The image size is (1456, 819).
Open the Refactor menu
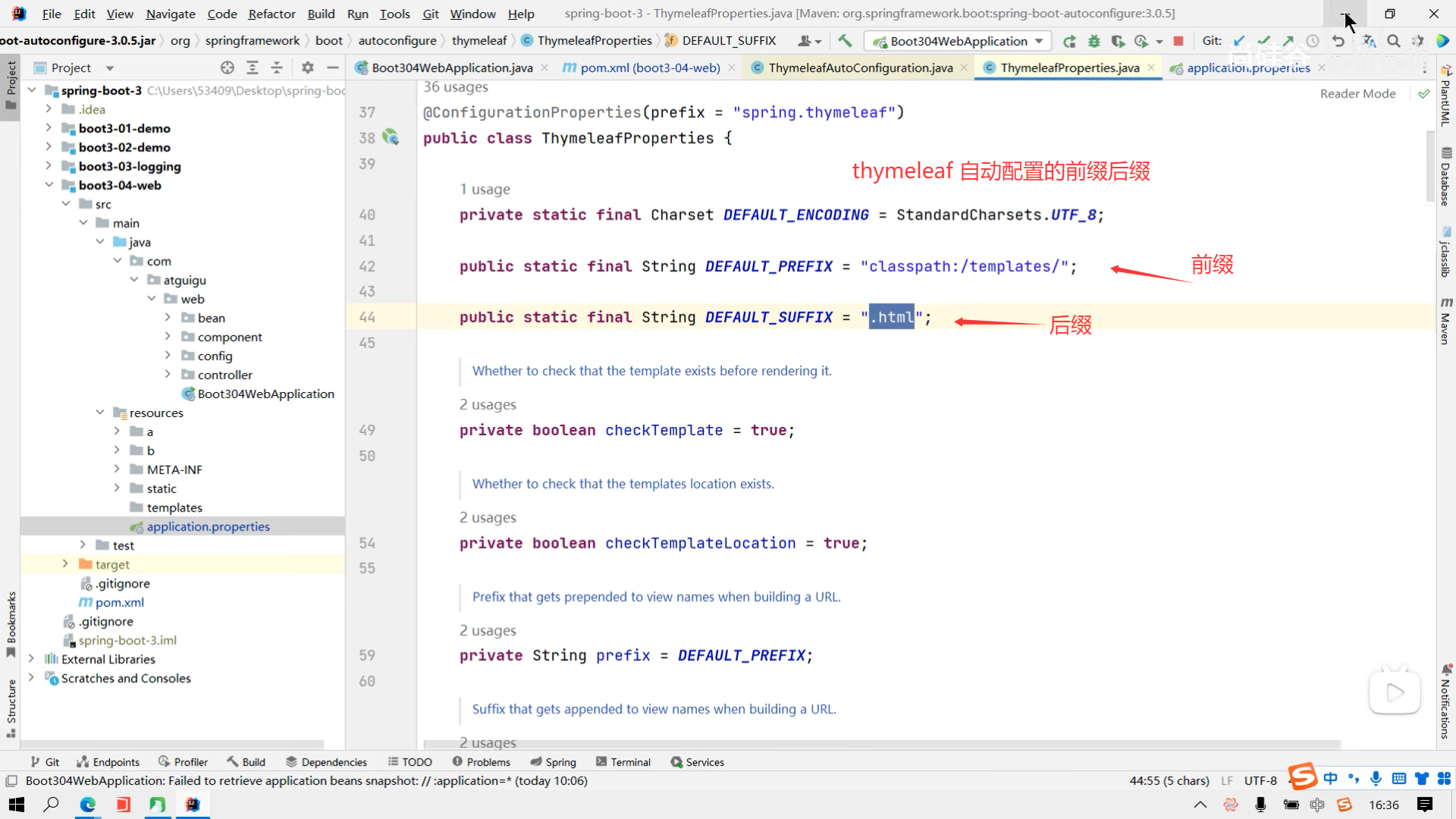[x=271, y=14]
